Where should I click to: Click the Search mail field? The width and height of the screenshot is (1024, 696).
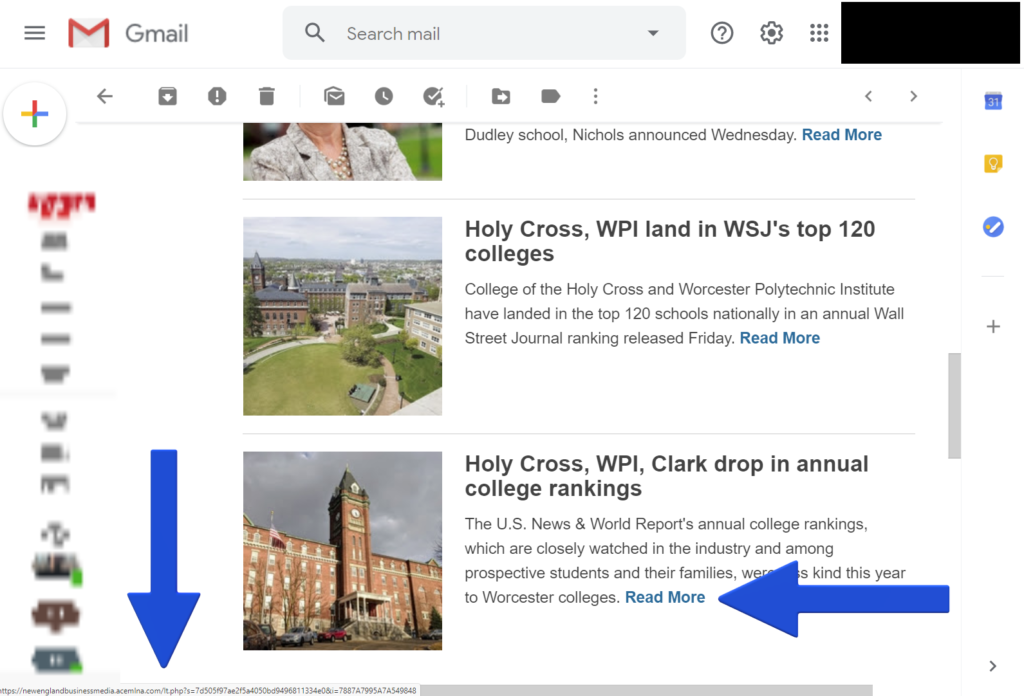480,33
